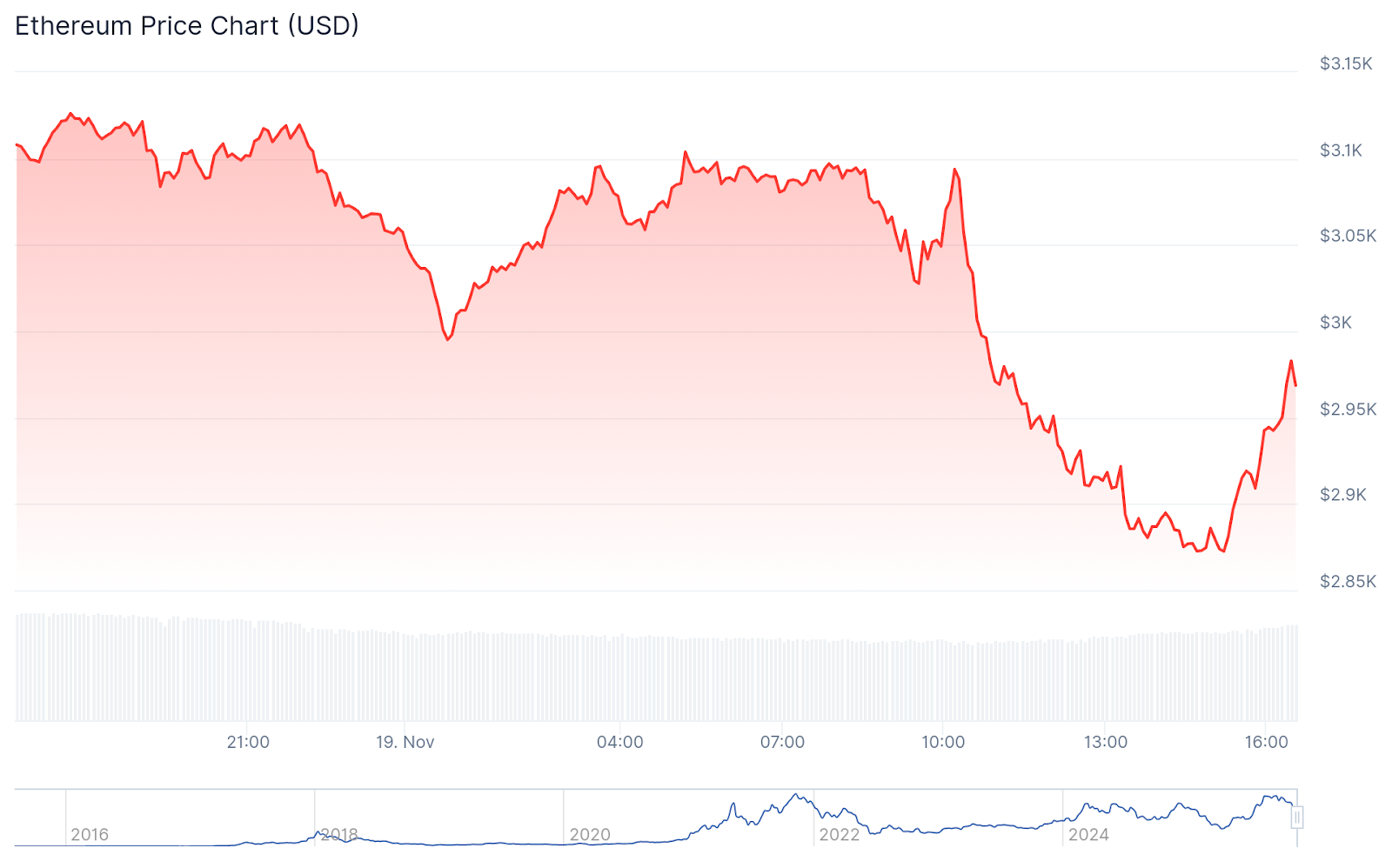The height and width of the screenshot is (868, 1392).
Task: Click the Ethereum Price Chart (USD) title
Action: tap(187, 26)
